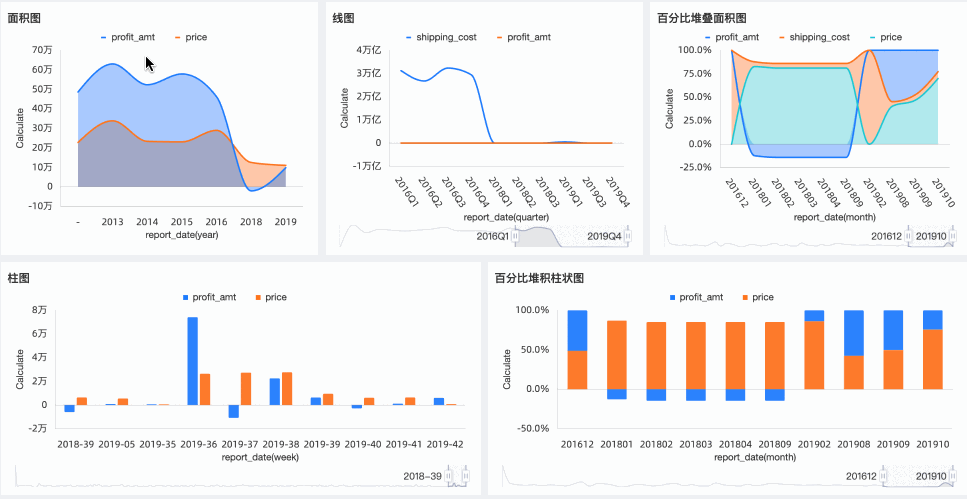Click tall blue profit_amt bar for 2019-36
Image resolution: width=967 pixels, height=499 pixels.
(x=192, y=361)
